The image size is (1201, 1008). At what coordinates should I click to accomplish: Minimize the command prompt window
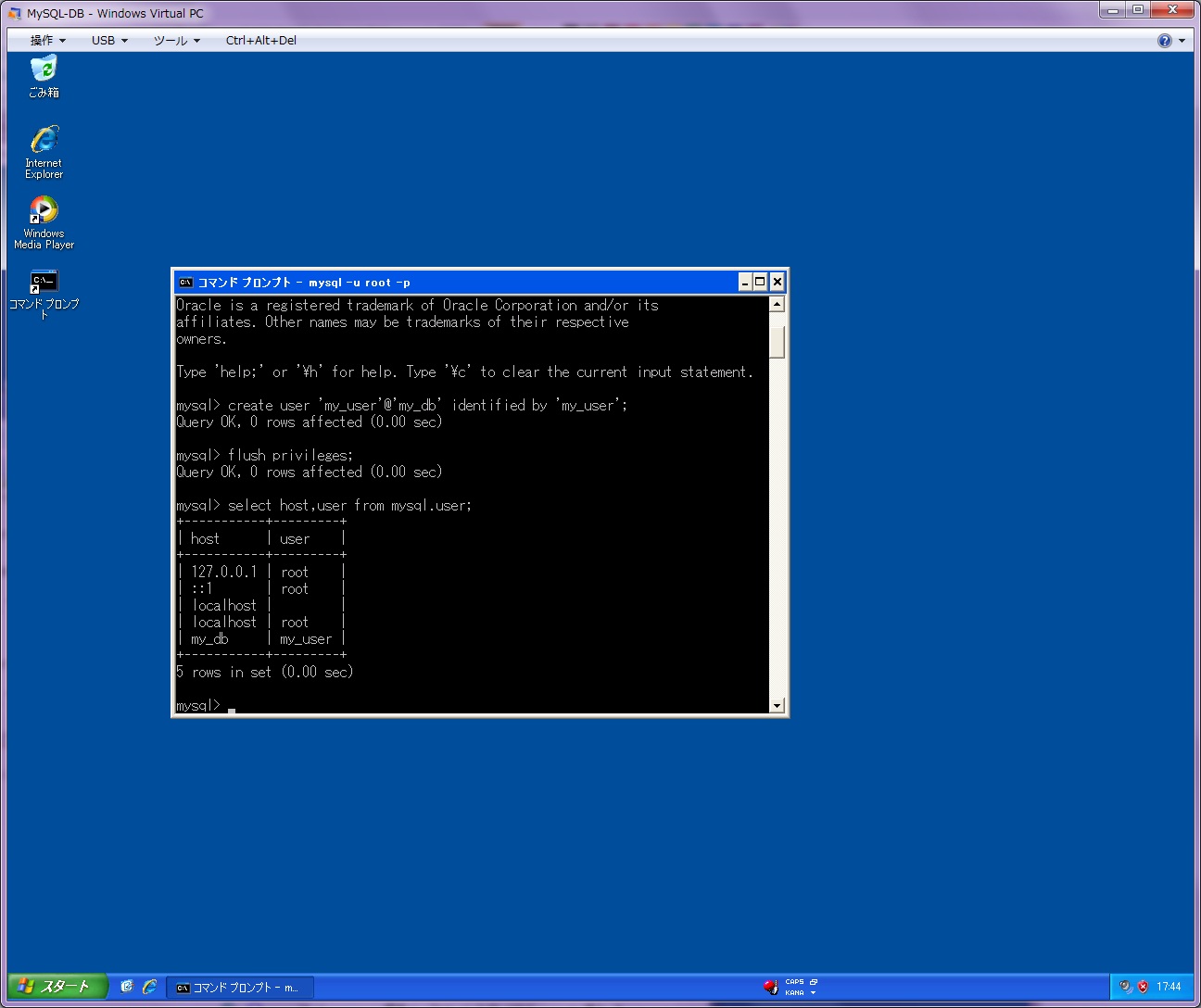[x=745, y=283]
